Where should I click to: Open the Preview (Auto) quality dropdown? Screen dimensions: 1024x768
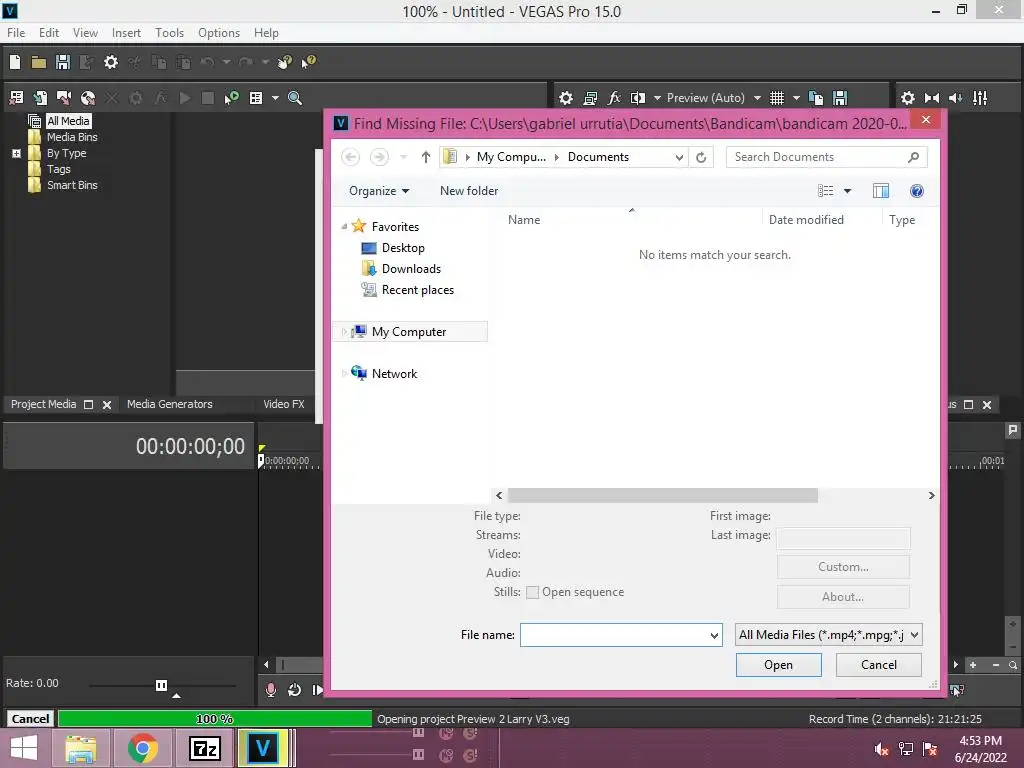pyautogui.click(x=757, y=98)
